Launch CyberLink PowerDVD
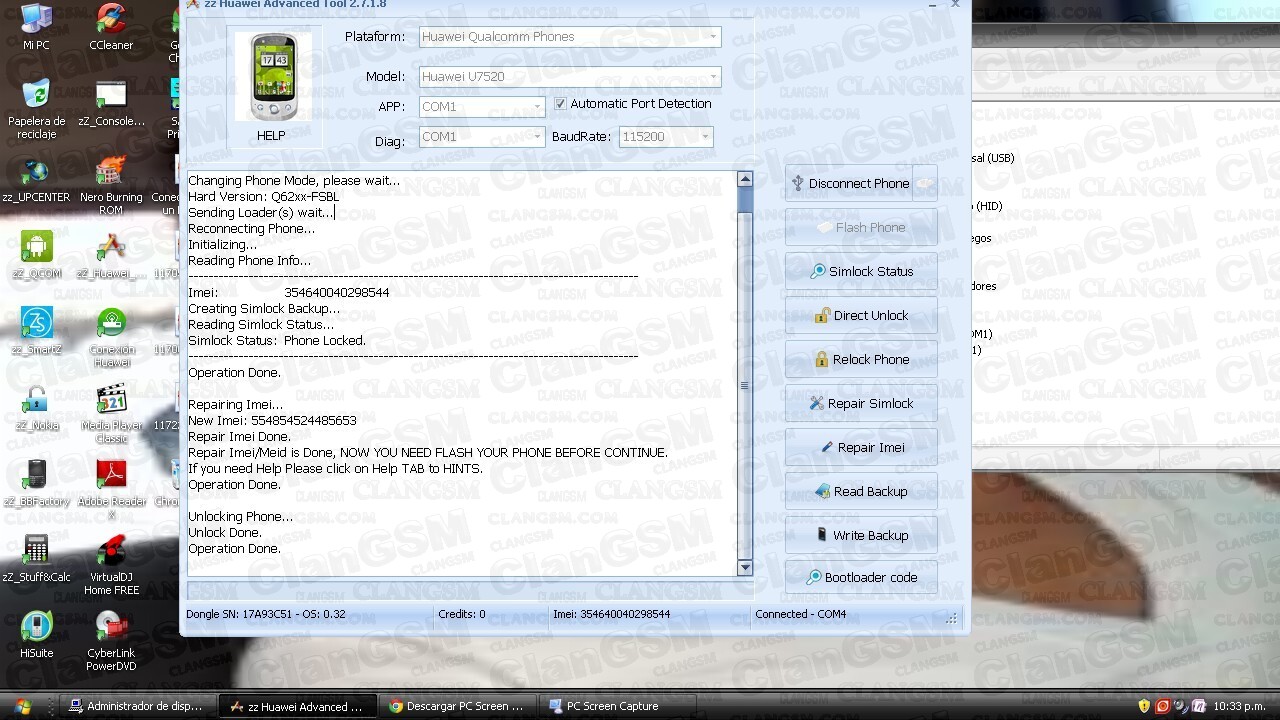This screenshot has width=1280, height=720. pyautogui.click(x=111, y=642)
